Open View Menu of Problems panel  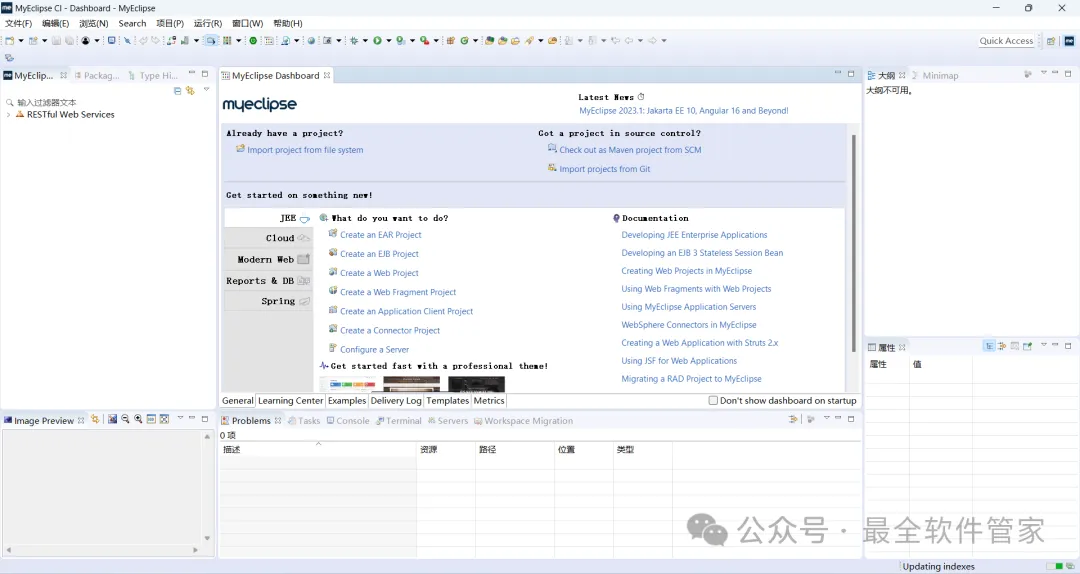tap(827, 418)
